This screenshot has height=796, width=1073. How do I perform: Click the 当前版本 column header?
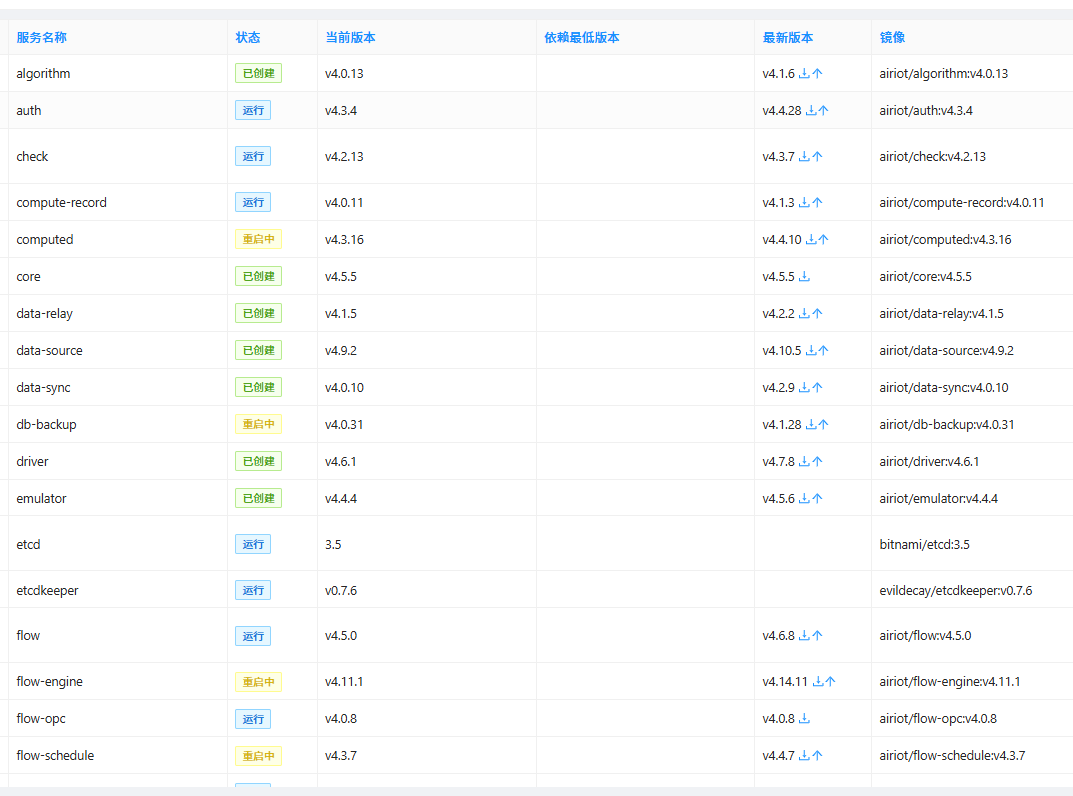click(350, 38)
